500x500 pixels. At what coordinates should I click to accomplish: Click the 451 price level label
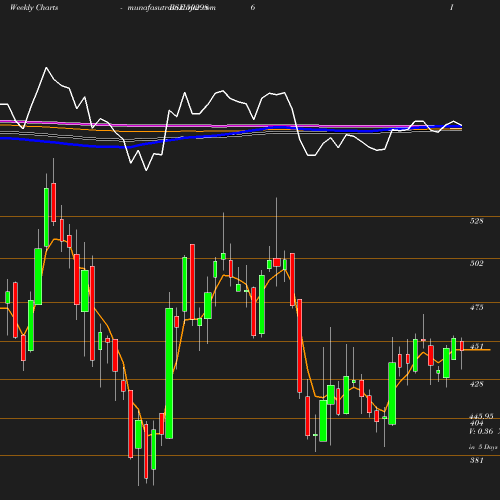476,346
